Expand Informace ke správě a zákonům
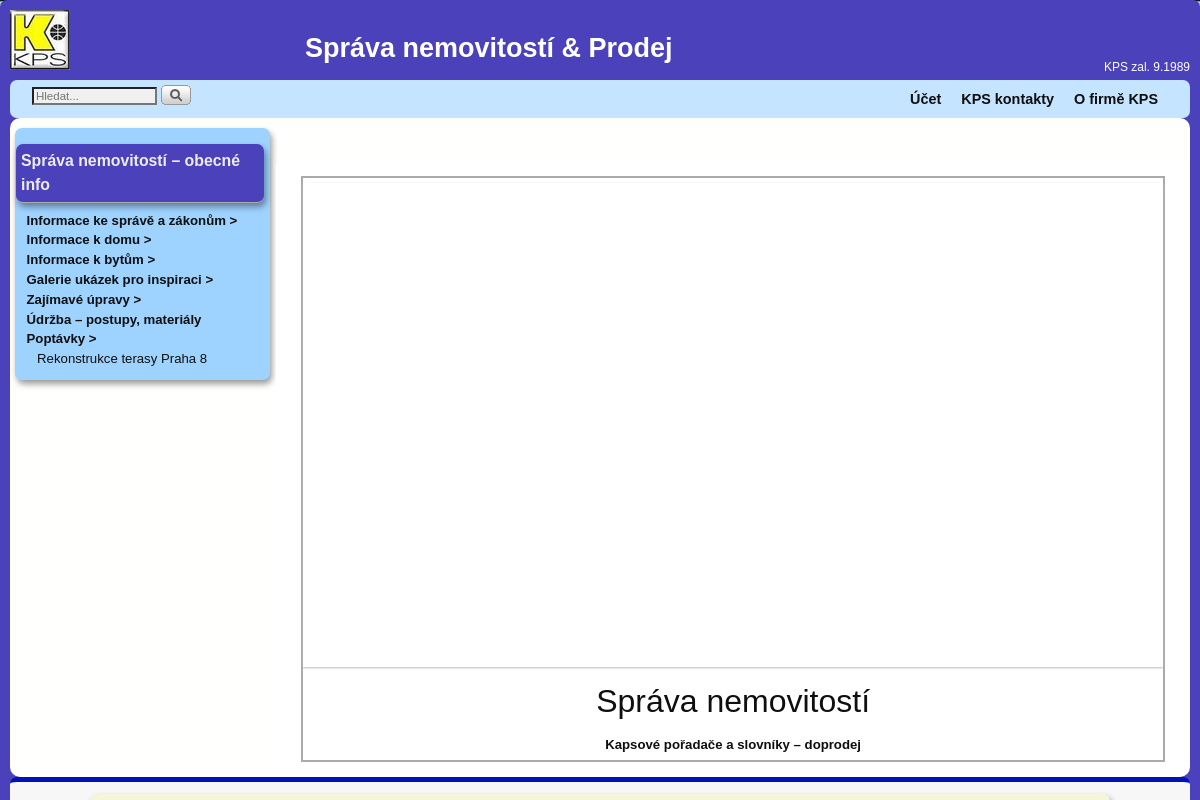 132,220
